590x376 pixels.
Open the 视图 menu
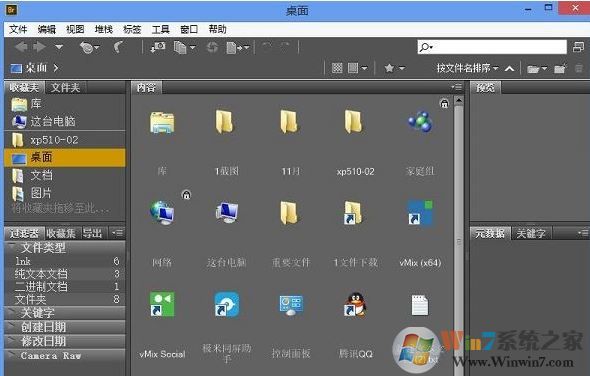75,29
